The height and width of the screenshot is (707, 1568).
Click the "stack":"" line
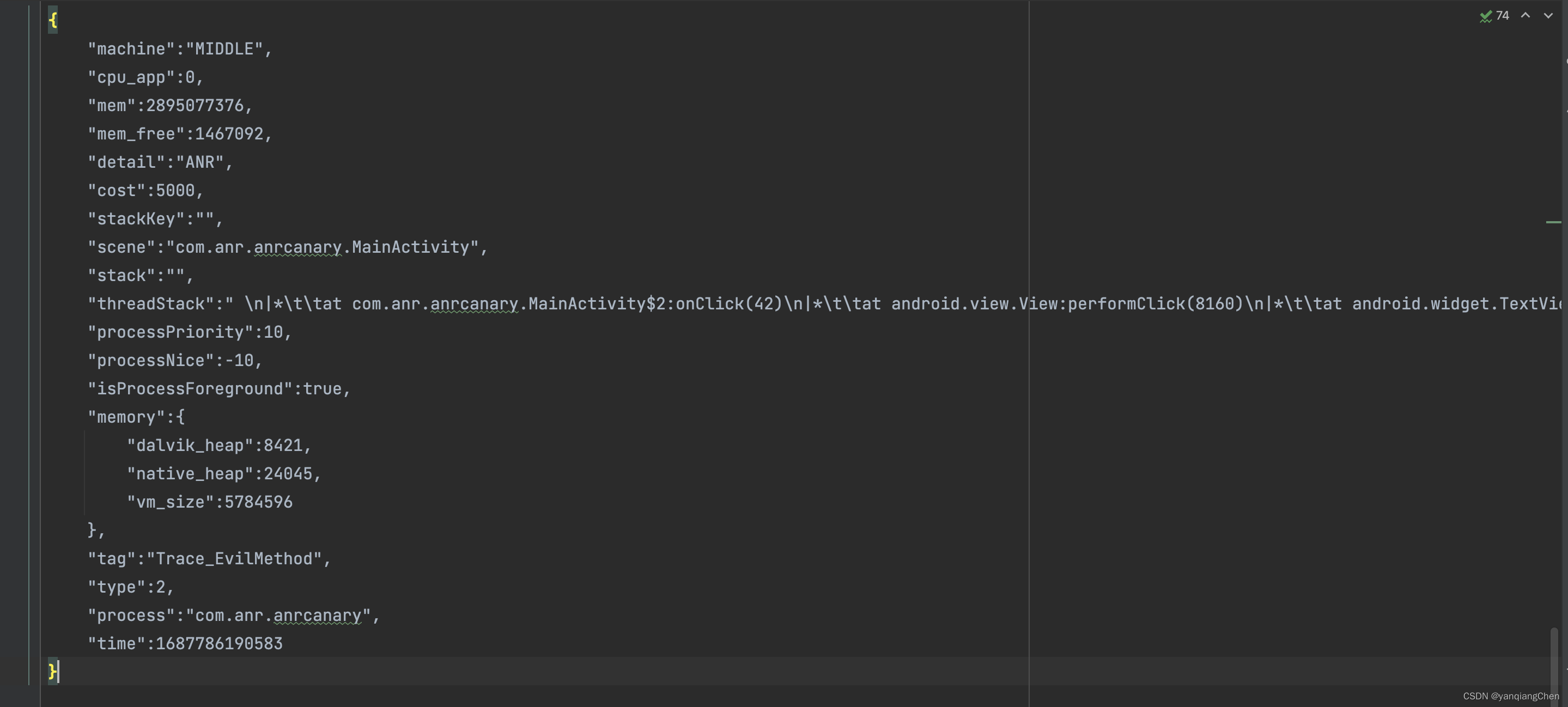click(141, 275)
